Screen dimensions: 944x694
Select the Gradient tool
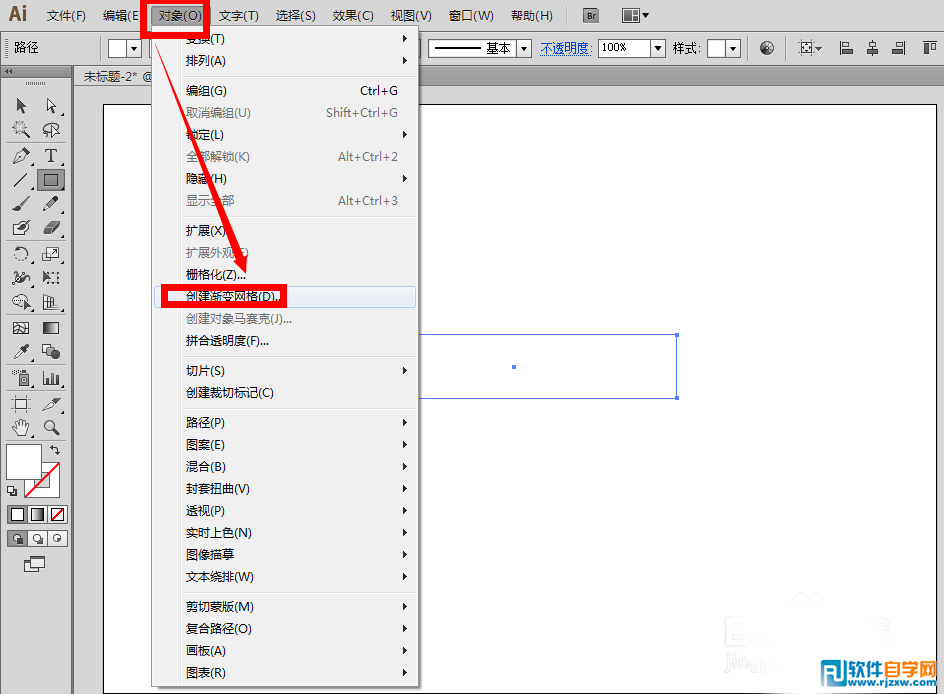pyautogui.click(x=51, y=328)
